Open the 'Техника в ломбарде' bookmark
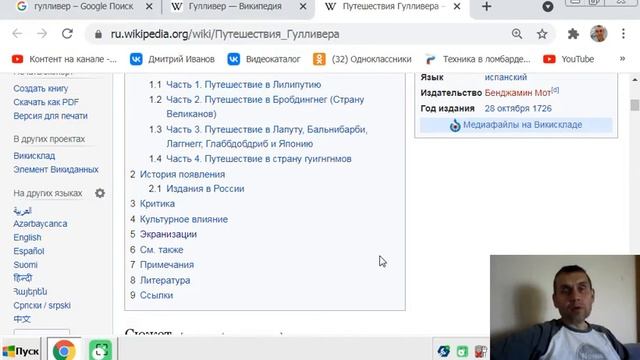Image resolution: width=640 pixels, height=360 pixels. [x=478, y=59]
